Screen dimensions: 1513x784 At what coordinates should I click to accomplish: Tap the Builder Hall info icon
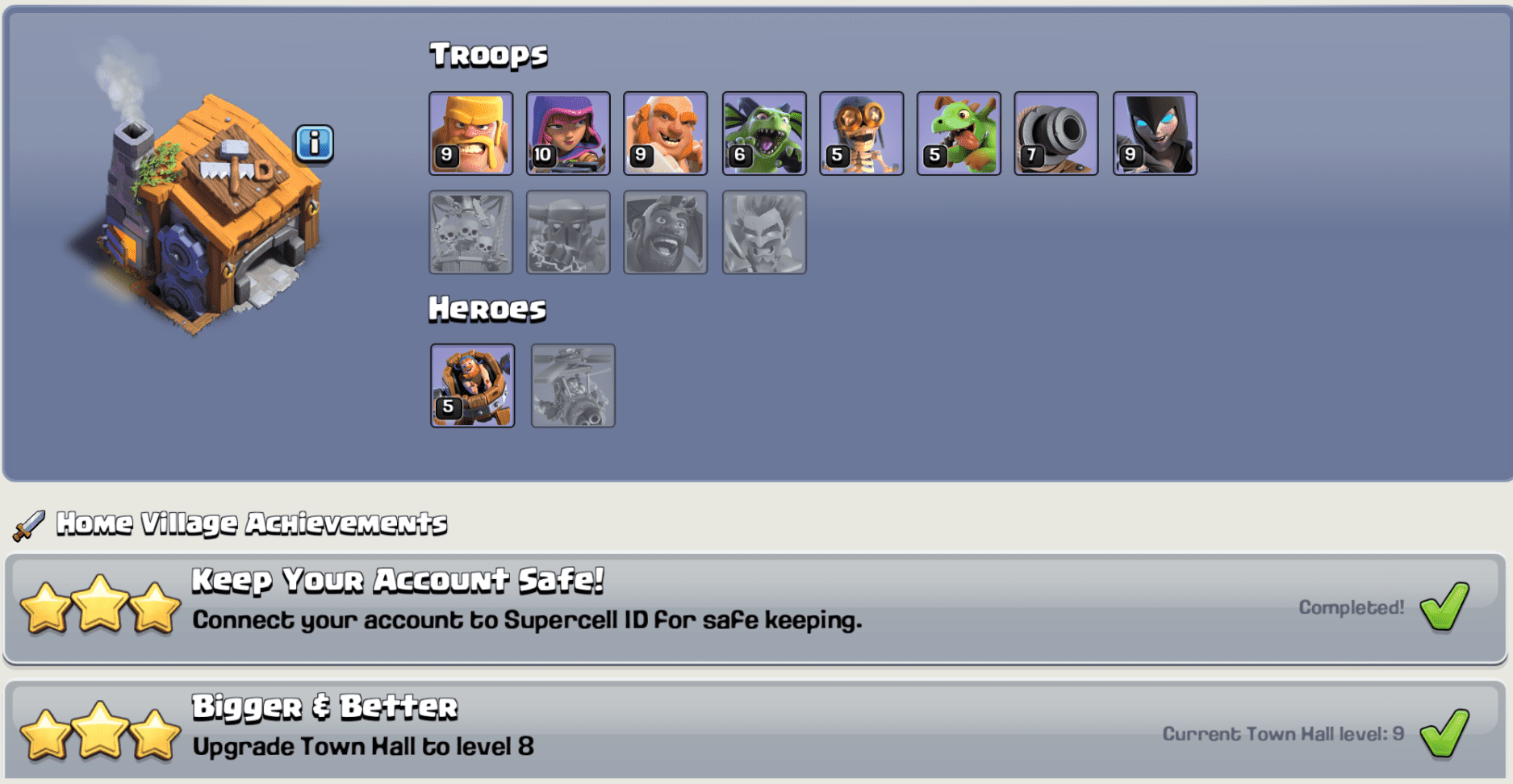pyautogui.click(x=315, y=144)
